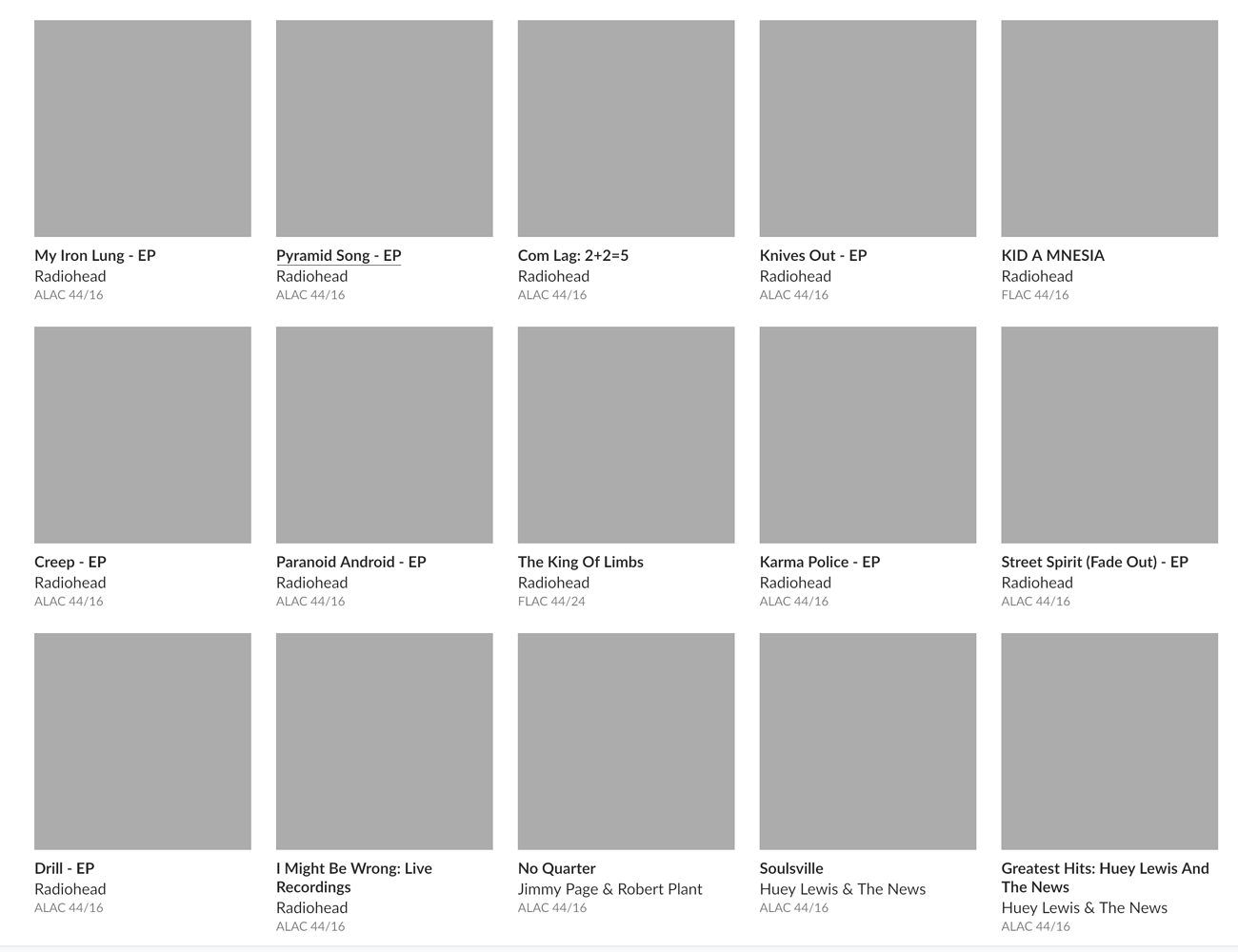
Task: Click "ALAC 44/16" format under Soulsville
Action: point(795,908)
